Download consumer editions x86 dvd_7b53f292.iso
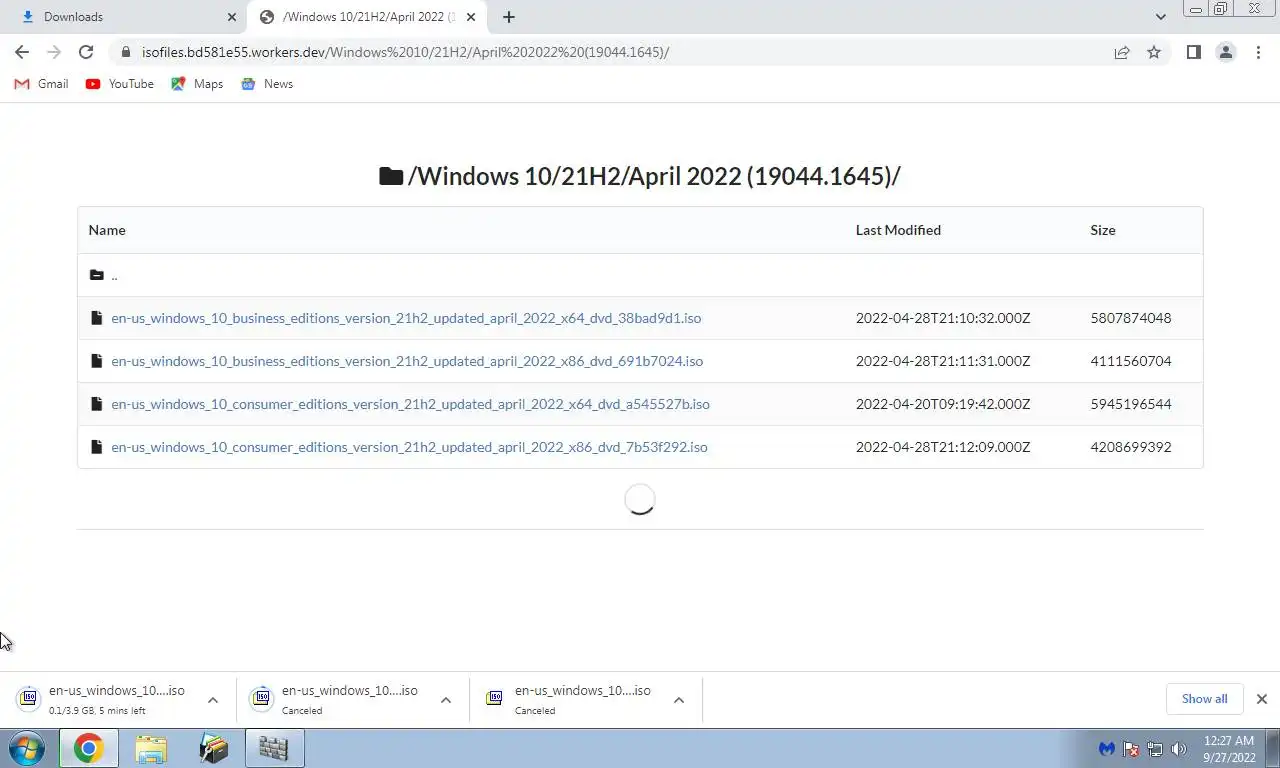The height and width of the screenshot is (768, 1280). click(409, 447)
